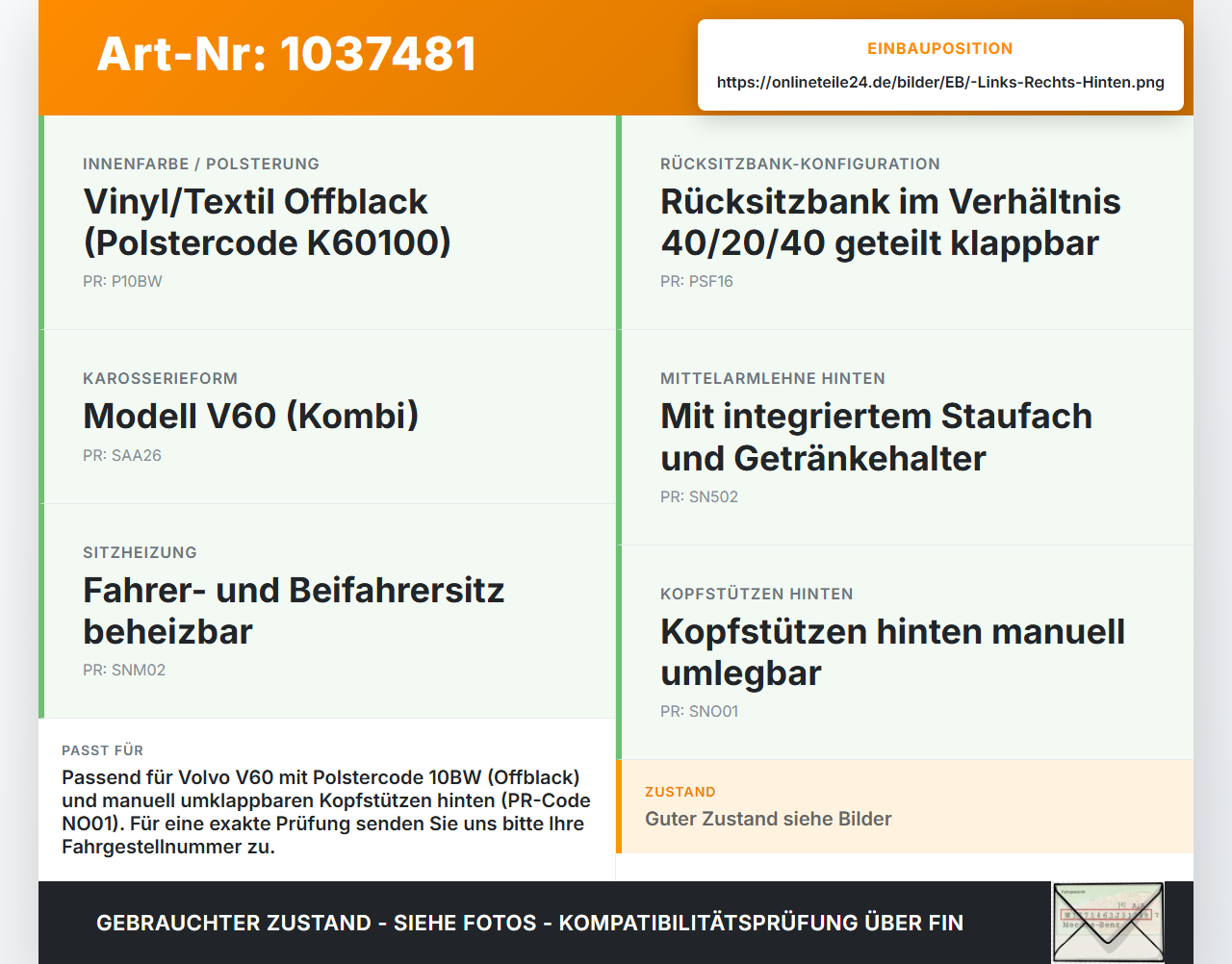Click the PR: SN502 code
The width and height of the screenshot is (1232, 964).
[x=699, y=496]
